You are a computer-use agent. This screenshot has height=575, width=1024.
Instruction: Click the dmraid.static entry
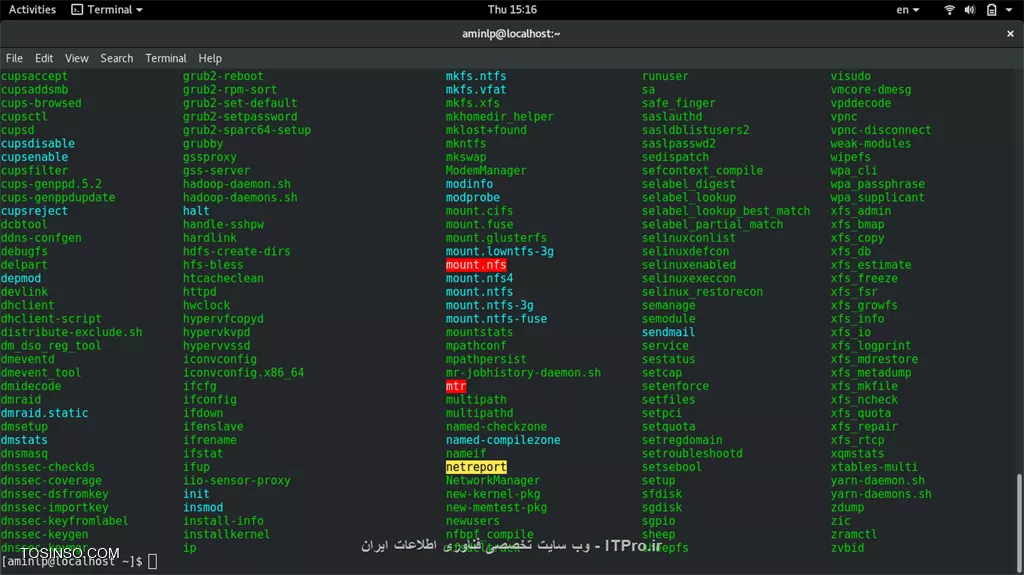pos(44,413)
